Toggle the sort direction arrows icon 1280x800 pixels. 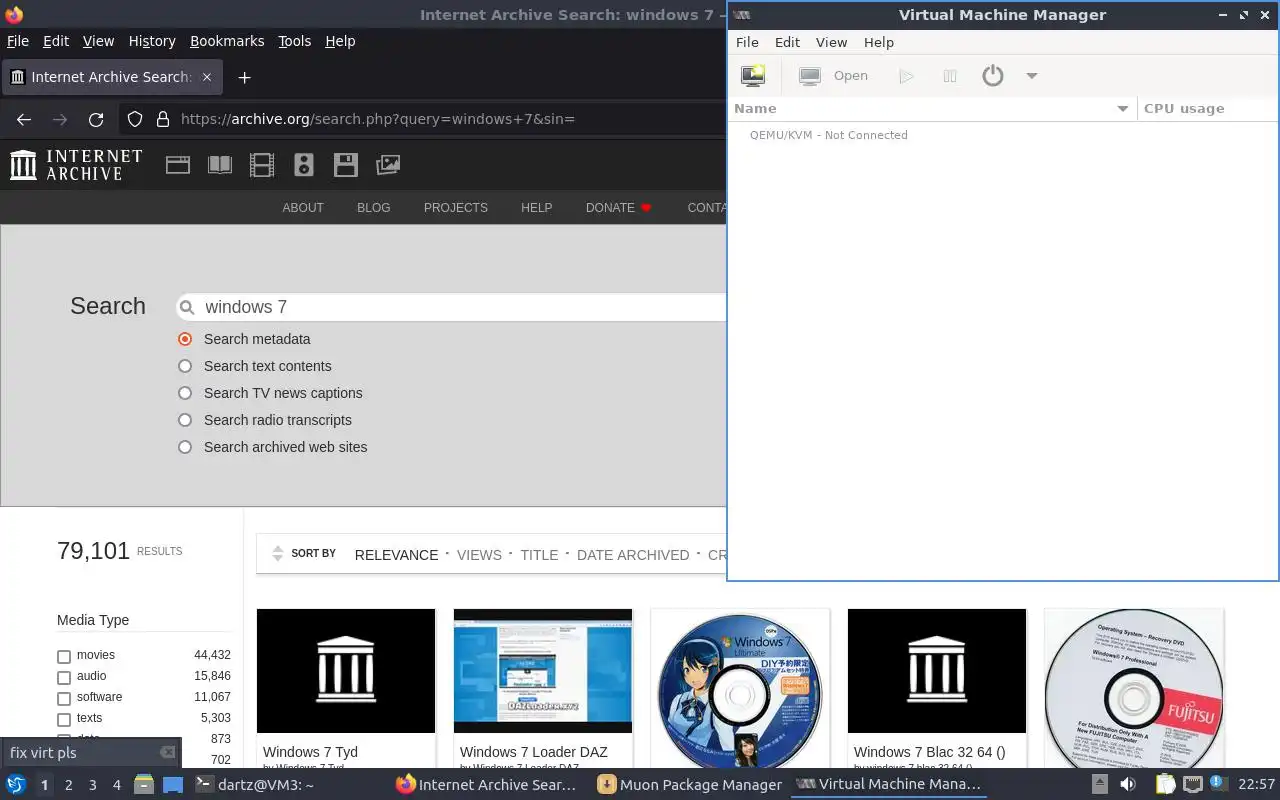click(278, 554)
